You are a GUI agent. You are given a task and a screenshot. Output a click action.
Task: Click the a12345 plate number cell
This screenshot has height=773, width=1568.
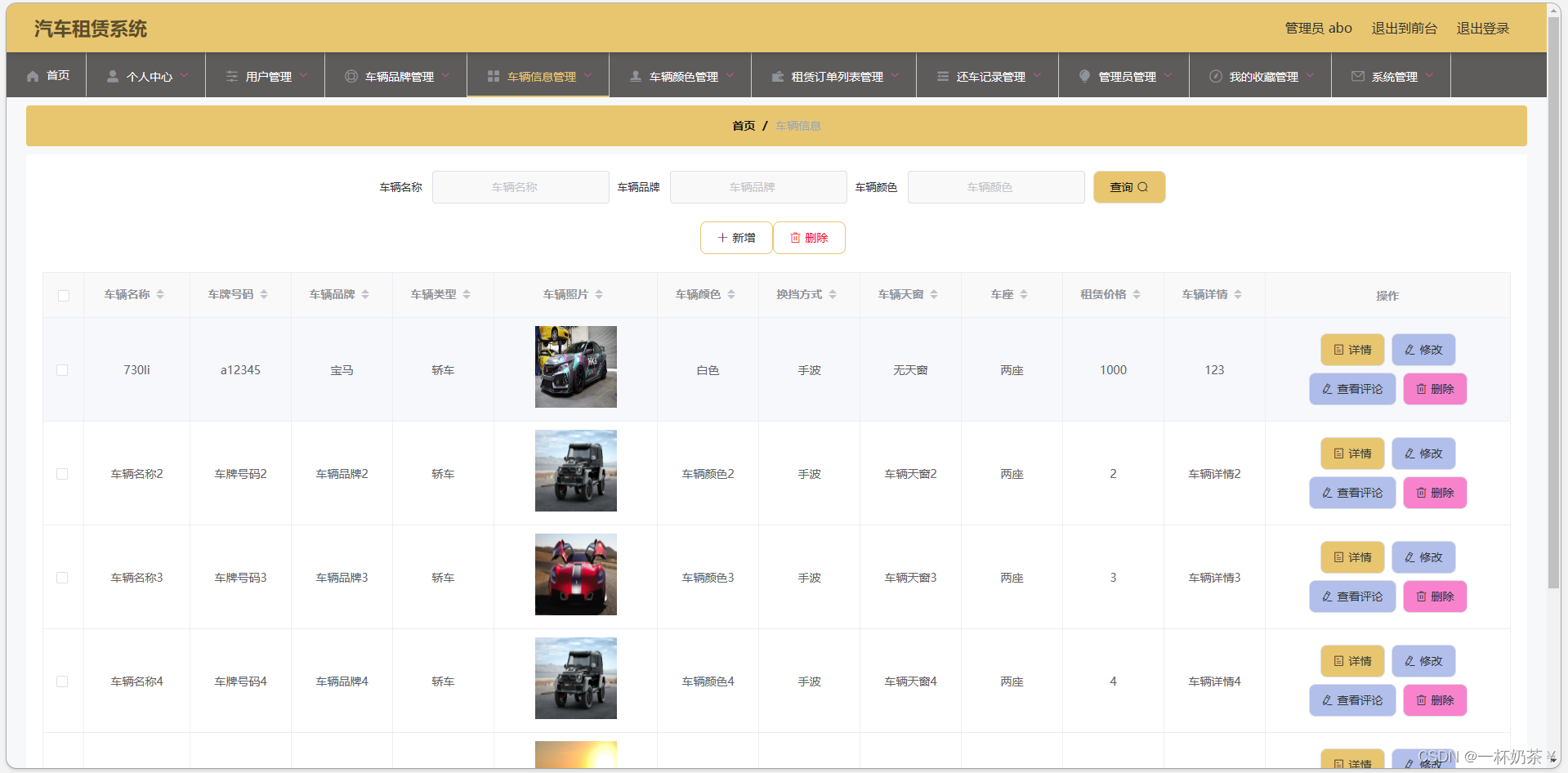click(240, 370)
